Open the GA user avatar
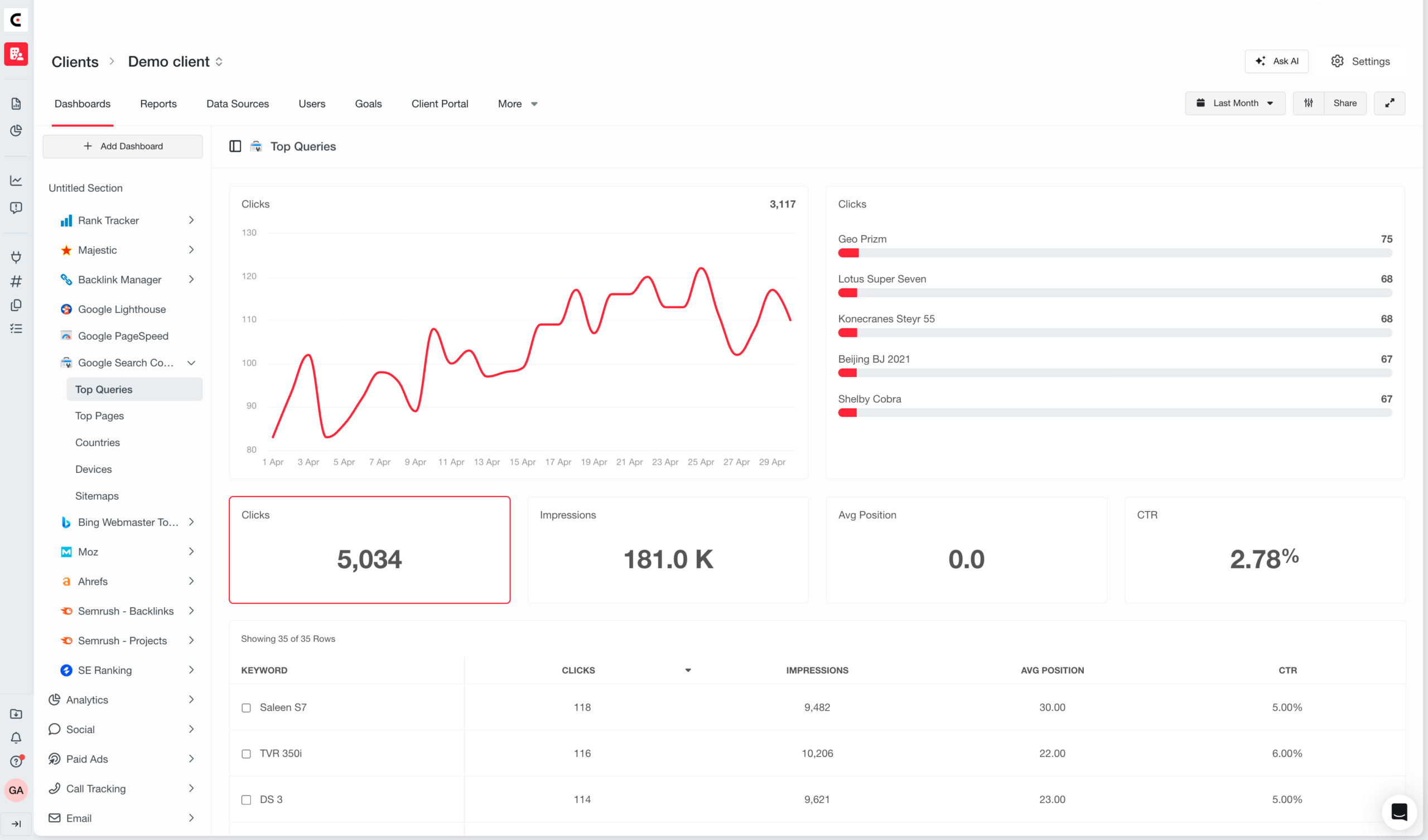Screen dimensions: 1428x840 16,790
